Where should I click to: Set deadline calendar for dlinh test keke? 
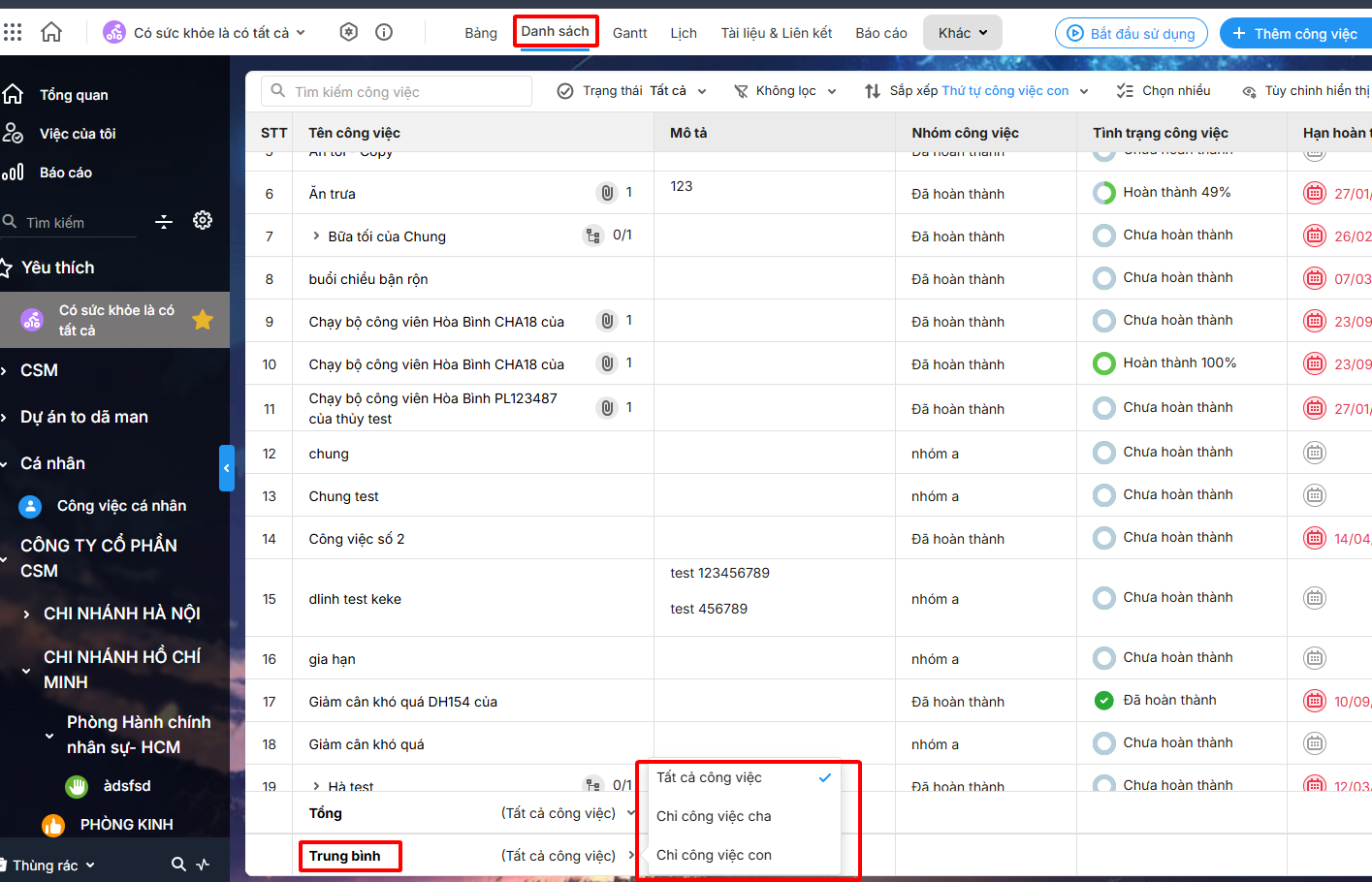coord(1315,598)
